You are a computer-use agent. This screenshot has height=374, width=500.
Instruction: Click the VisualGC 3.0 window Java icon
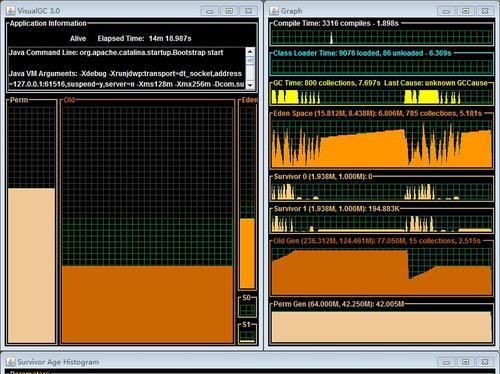[x=11, y=11]
